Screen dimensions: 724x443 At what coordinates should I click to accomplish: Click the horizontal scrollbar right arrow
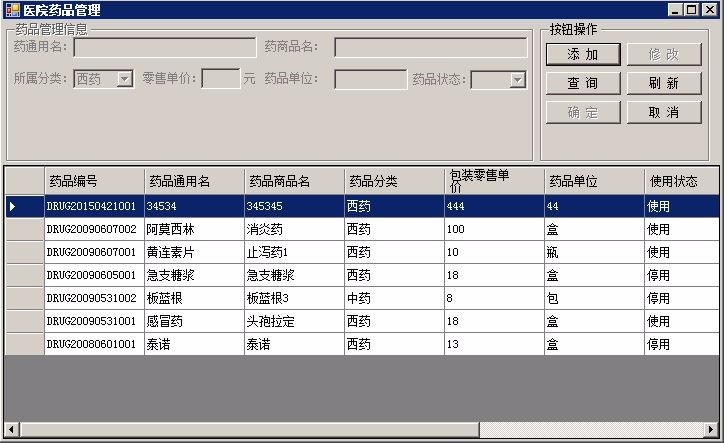tap(712, 430)
